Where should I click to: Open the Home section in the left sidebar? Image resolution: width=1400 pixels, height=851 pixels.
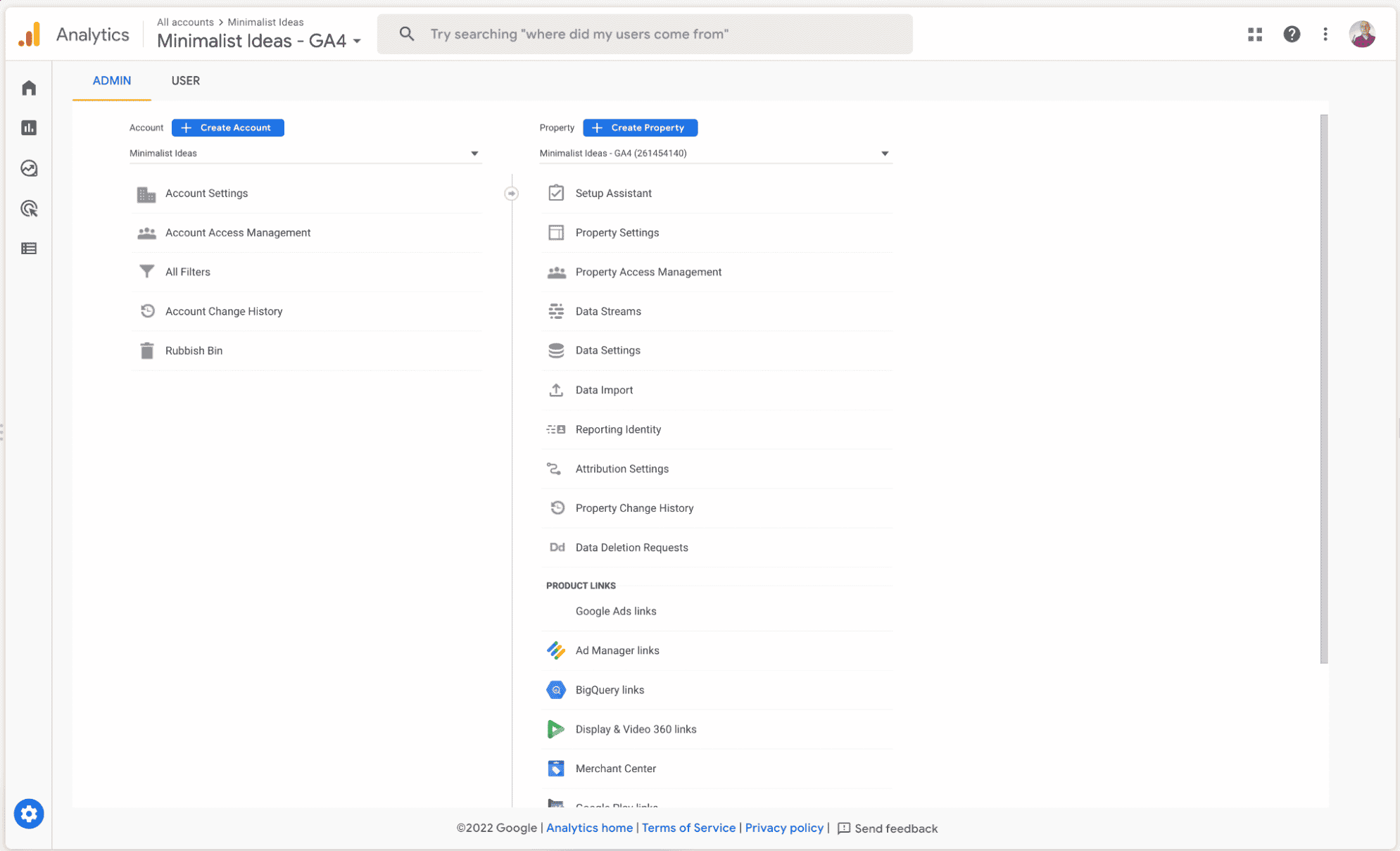(28, 87)
